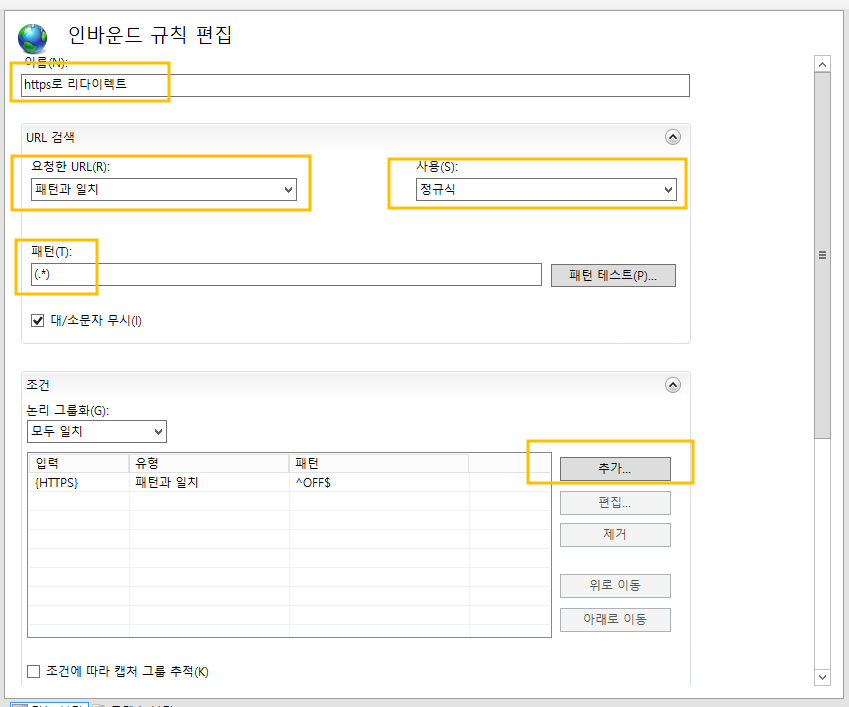849x707 pixels.
Task: Collapse the URL 검색 section chevron
Action: click(x=672, y=137)
